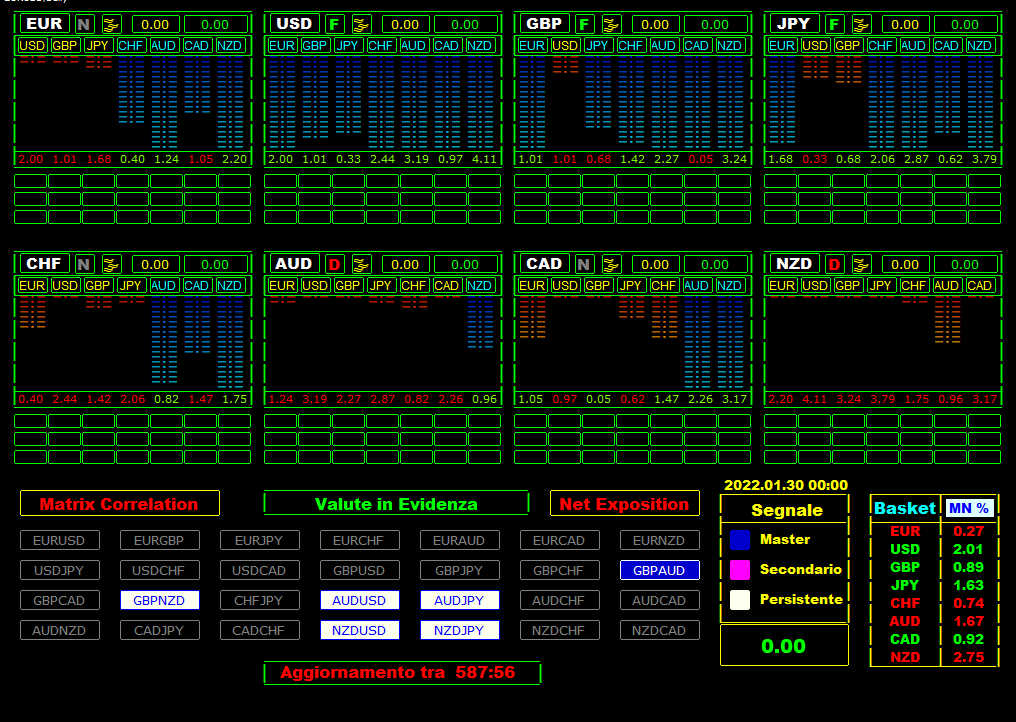
Task: Open the Net Exposition view
Action: click(x=625, y=504)
